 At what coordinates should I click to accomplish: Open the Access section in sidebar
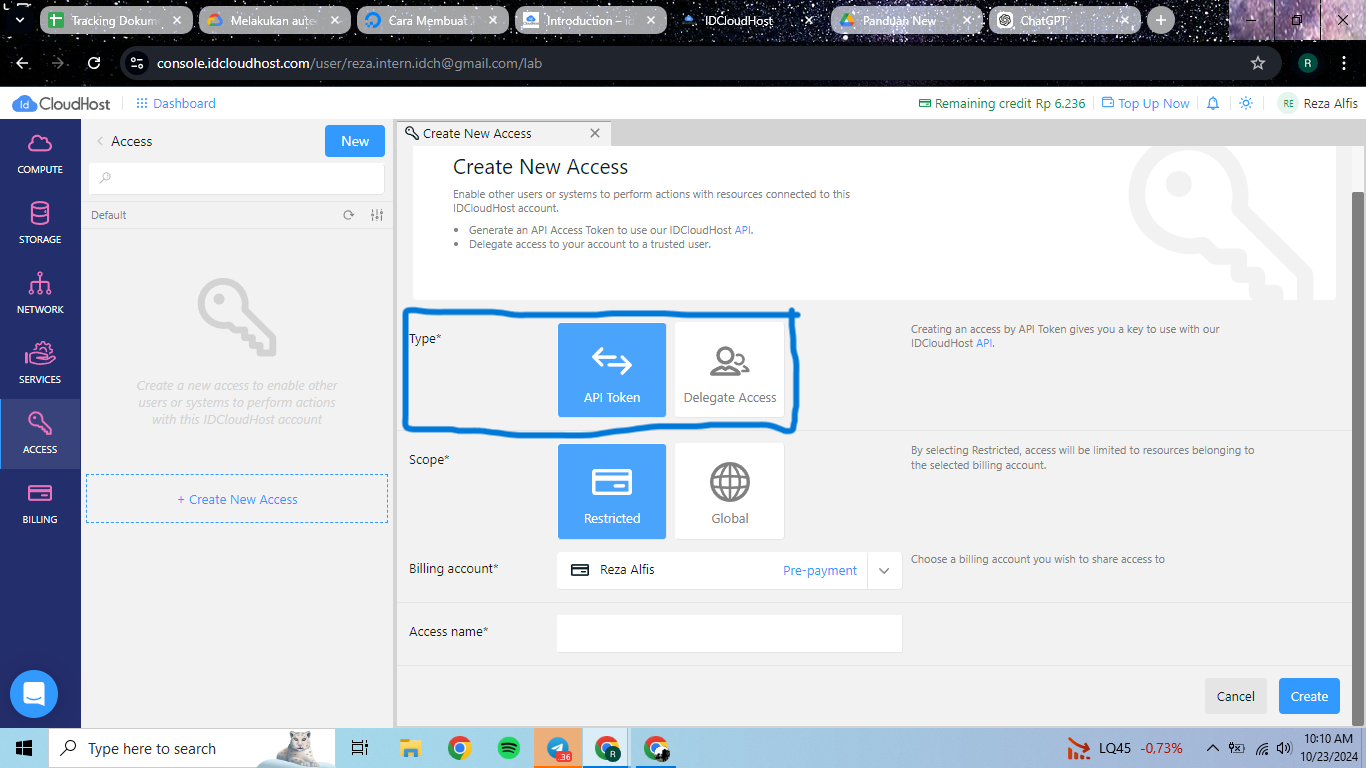pyautogui.click(x=40, y=434)
